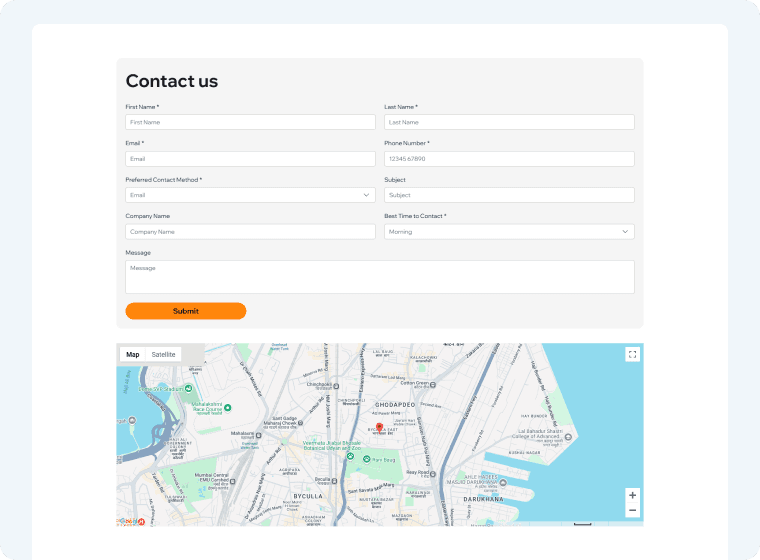Submit the contact form

pos(186,311)
